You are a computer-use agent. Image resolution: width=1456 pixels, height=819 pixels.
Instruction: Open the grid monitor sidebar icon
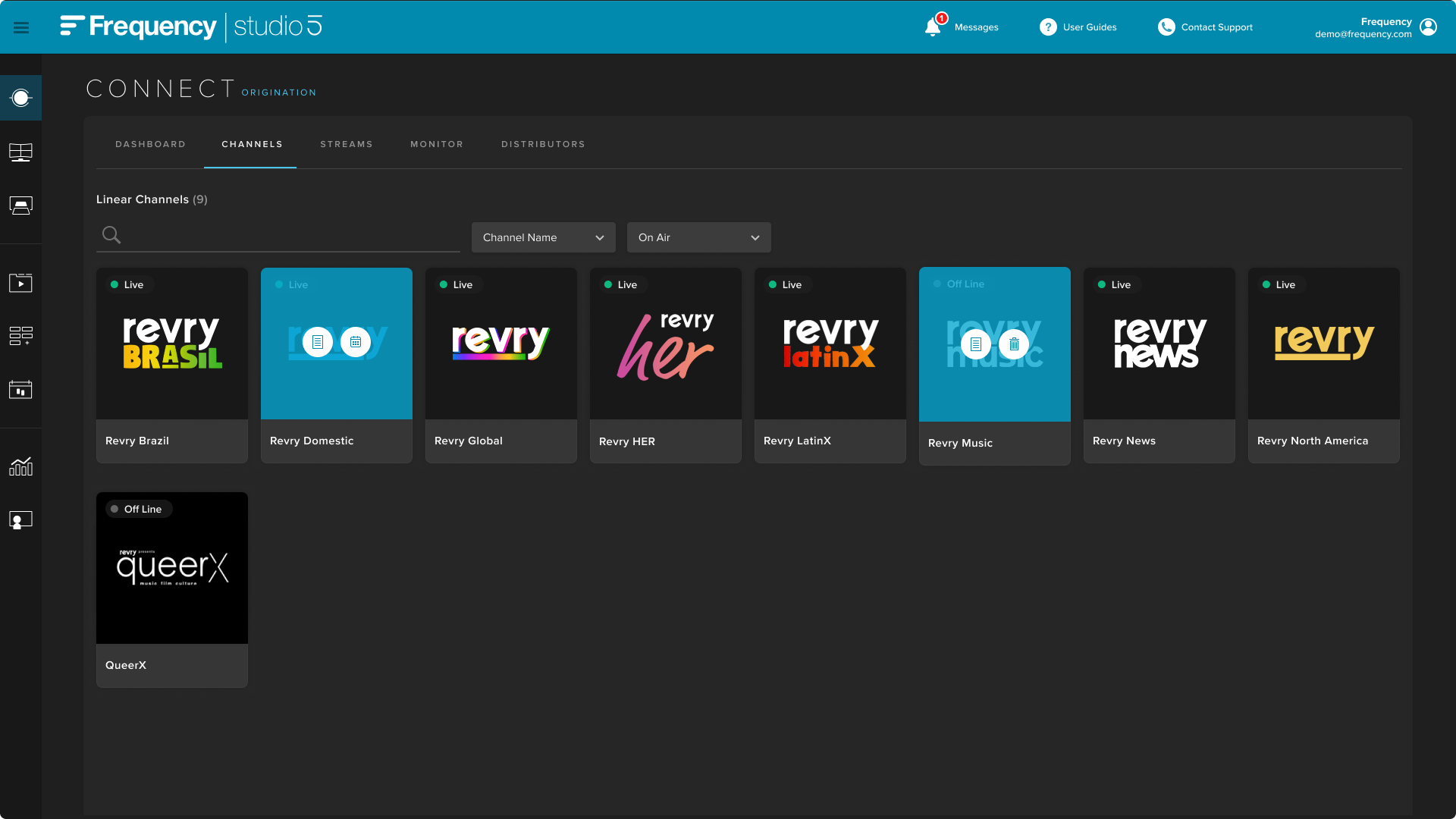point(20,152)
